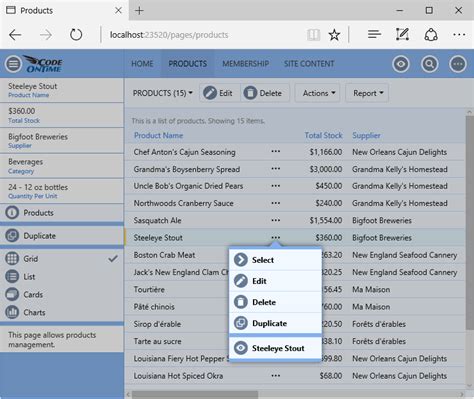Sort by the Total Stock column header
The width and height of the screenshot is (474, 399).
coord(323,135)
